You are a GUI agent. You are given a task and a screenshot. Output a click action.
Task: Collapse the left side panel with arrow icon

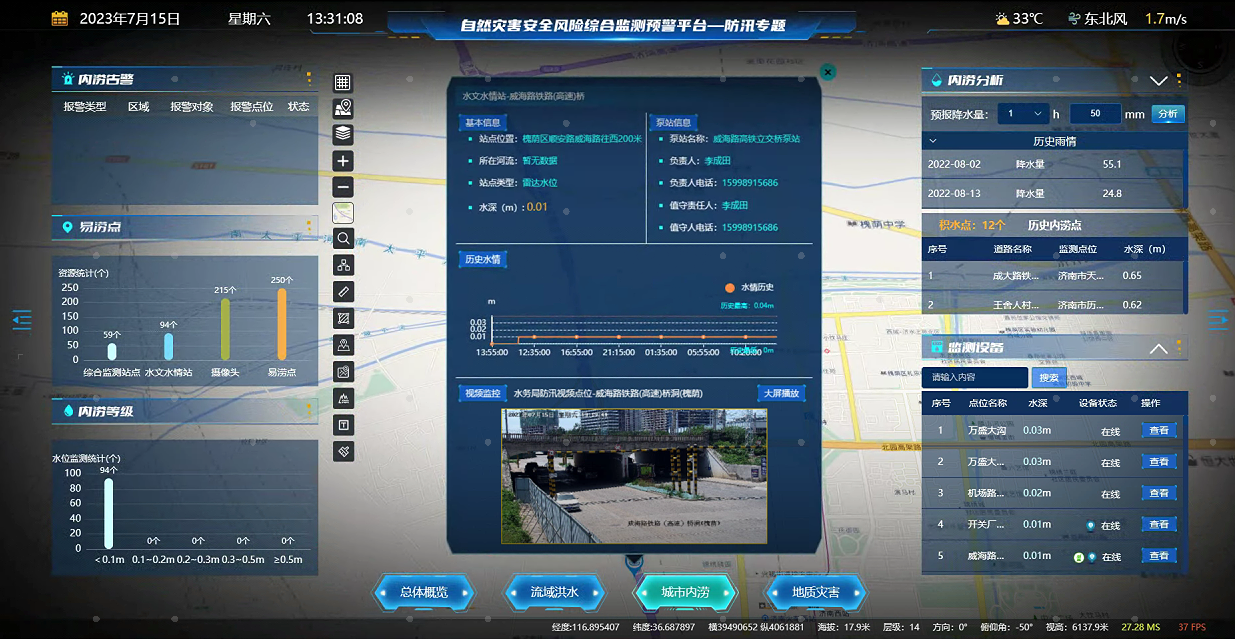(22, 319)
